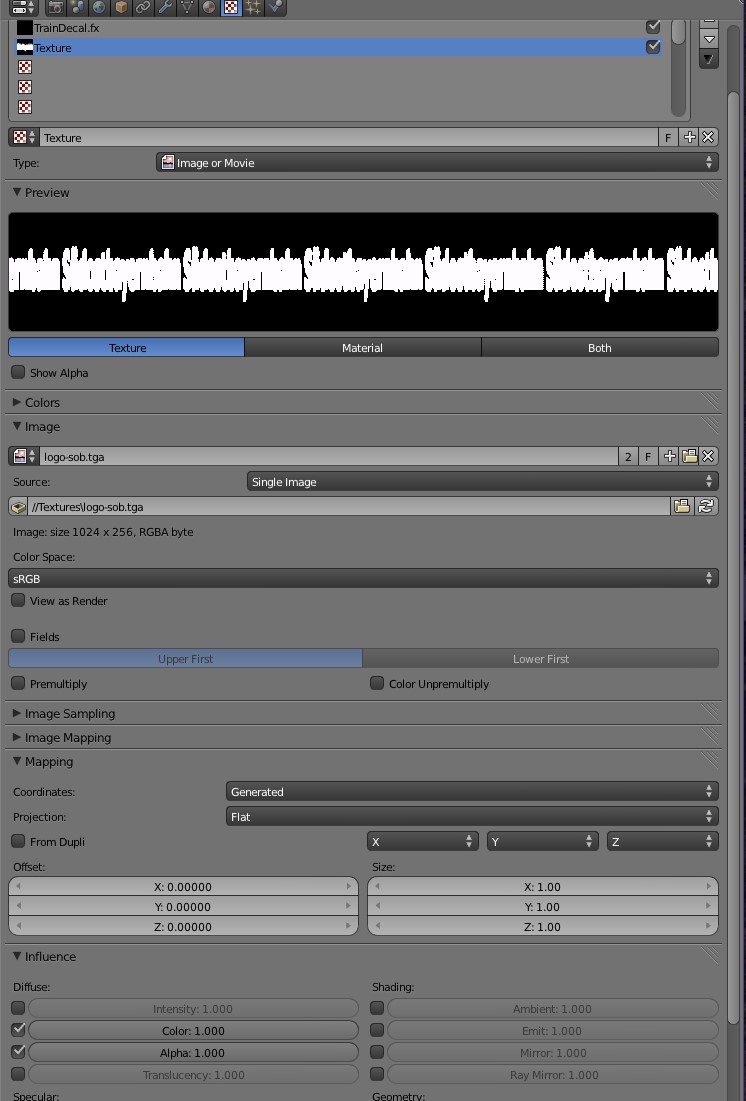The image size is (746, 1101).
Task: Click the Size Y value slider
Action: 543,906
